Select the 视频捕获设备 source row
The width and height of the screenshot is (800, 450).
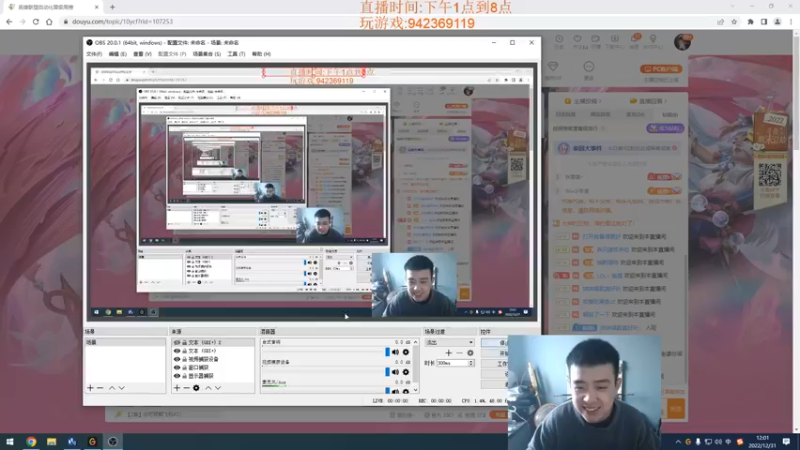coord(213,359)
